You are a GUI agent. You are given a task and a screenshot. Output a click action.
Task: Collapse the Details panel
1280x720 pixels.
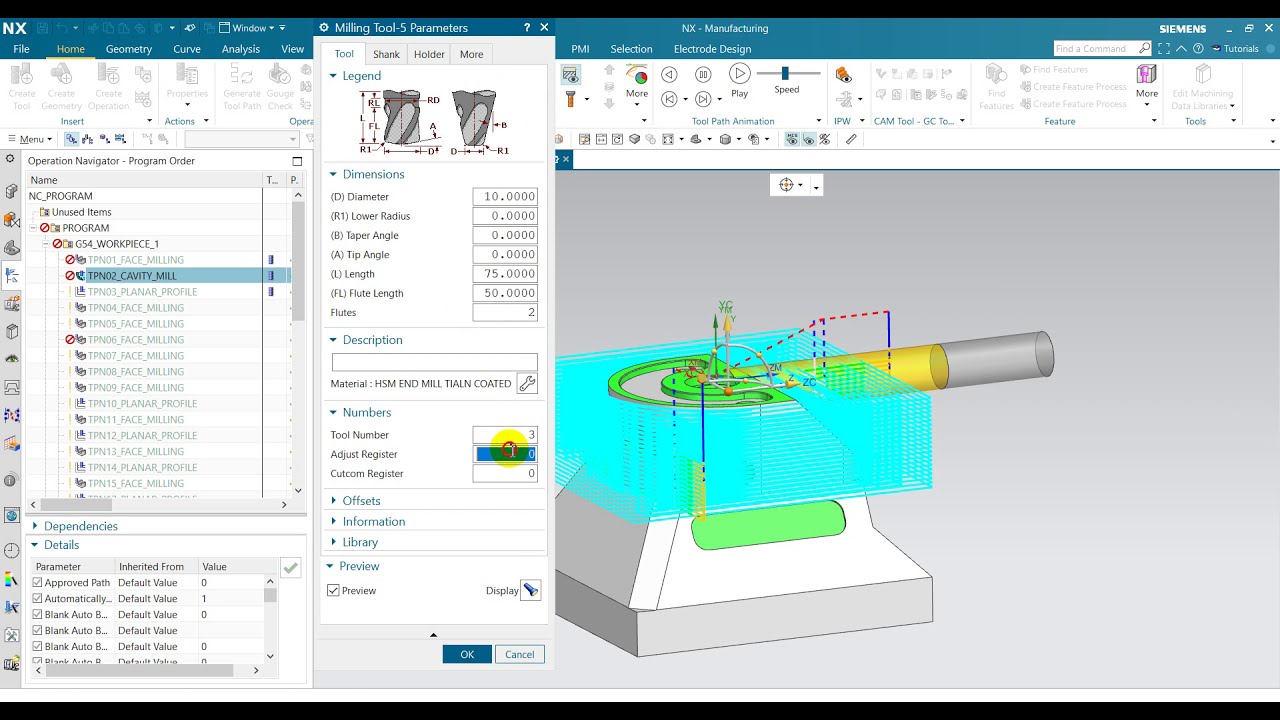35,545
